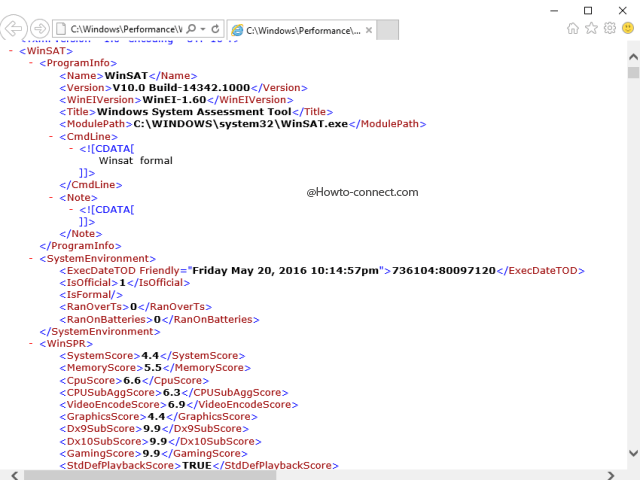Select the C:\Windows\Performance tab
The image size is (640, 480).
pyautogui.click(x=302, y=30)
